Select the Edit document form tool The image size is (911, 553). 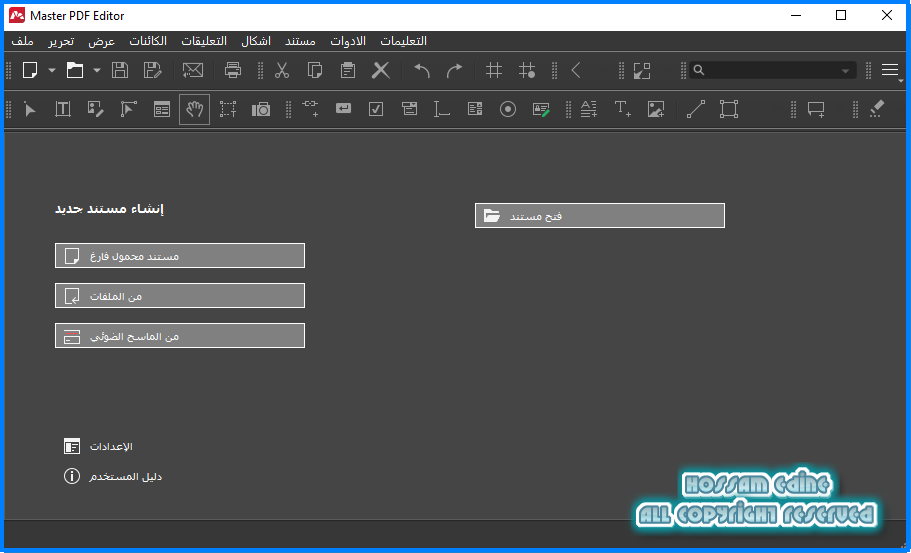point(162,109)
